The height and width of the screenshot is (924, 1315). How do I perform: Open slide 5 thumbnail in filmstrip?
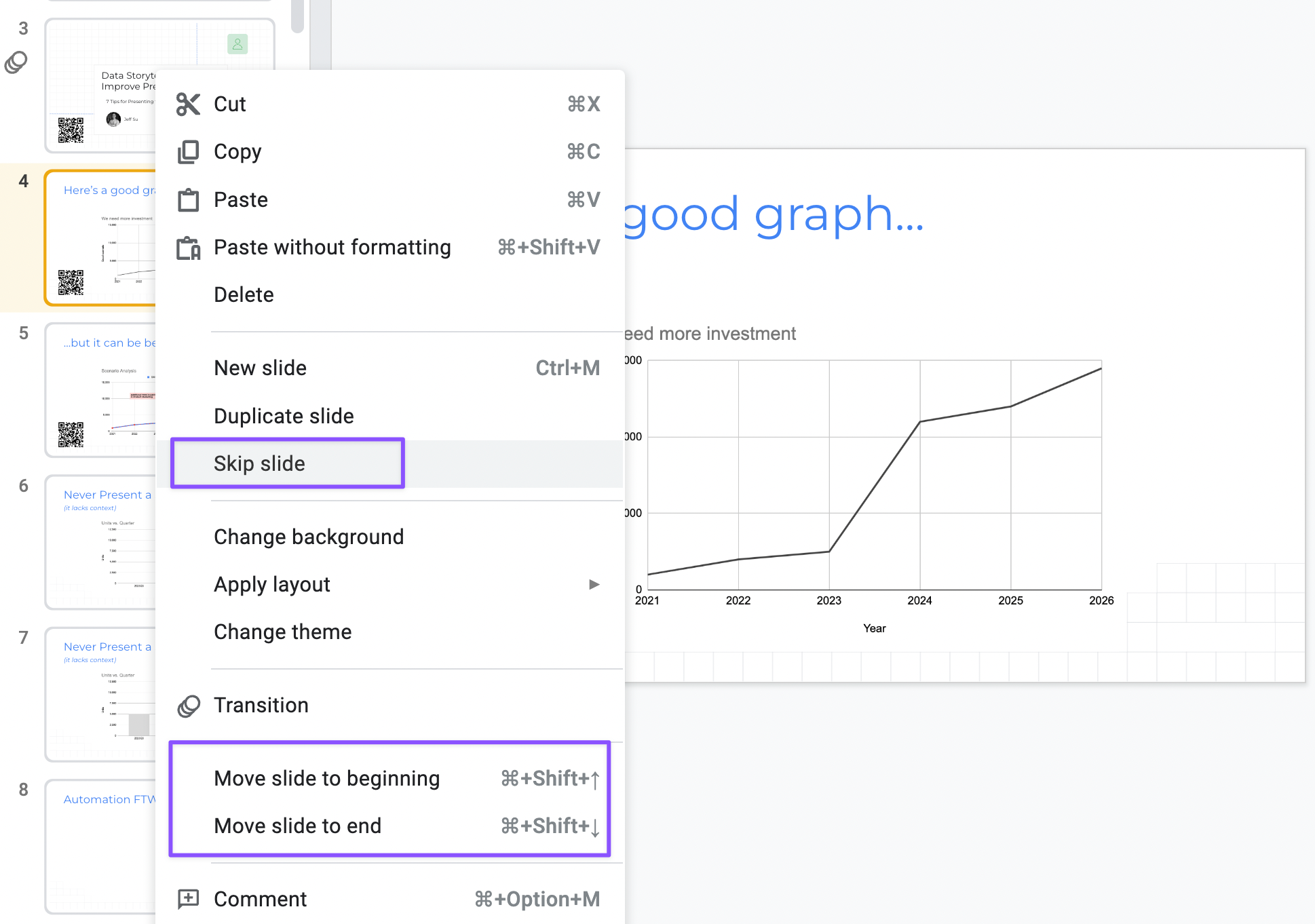(x=102, y=390)
